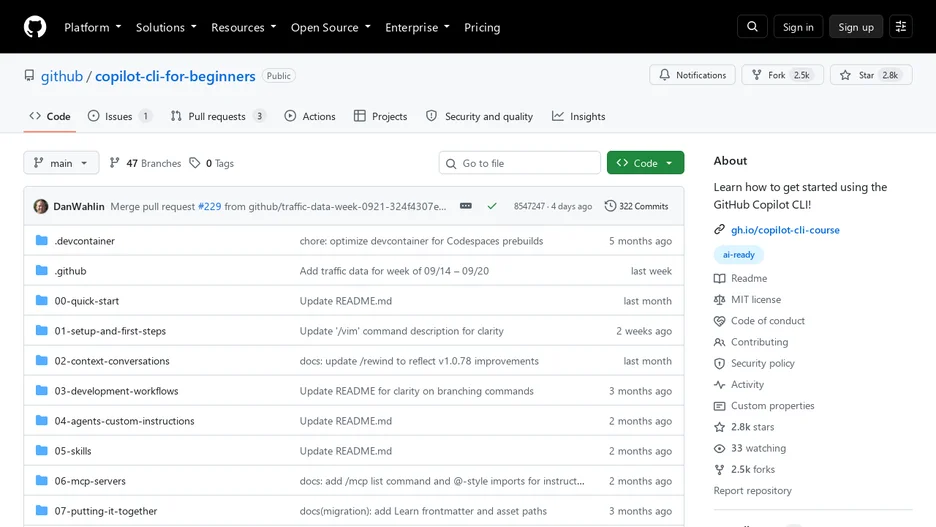The height and width of the screenshot is (527, 936).
Task: Click the branches icon next to 47 Branches
Action: (x=115, y=163)
